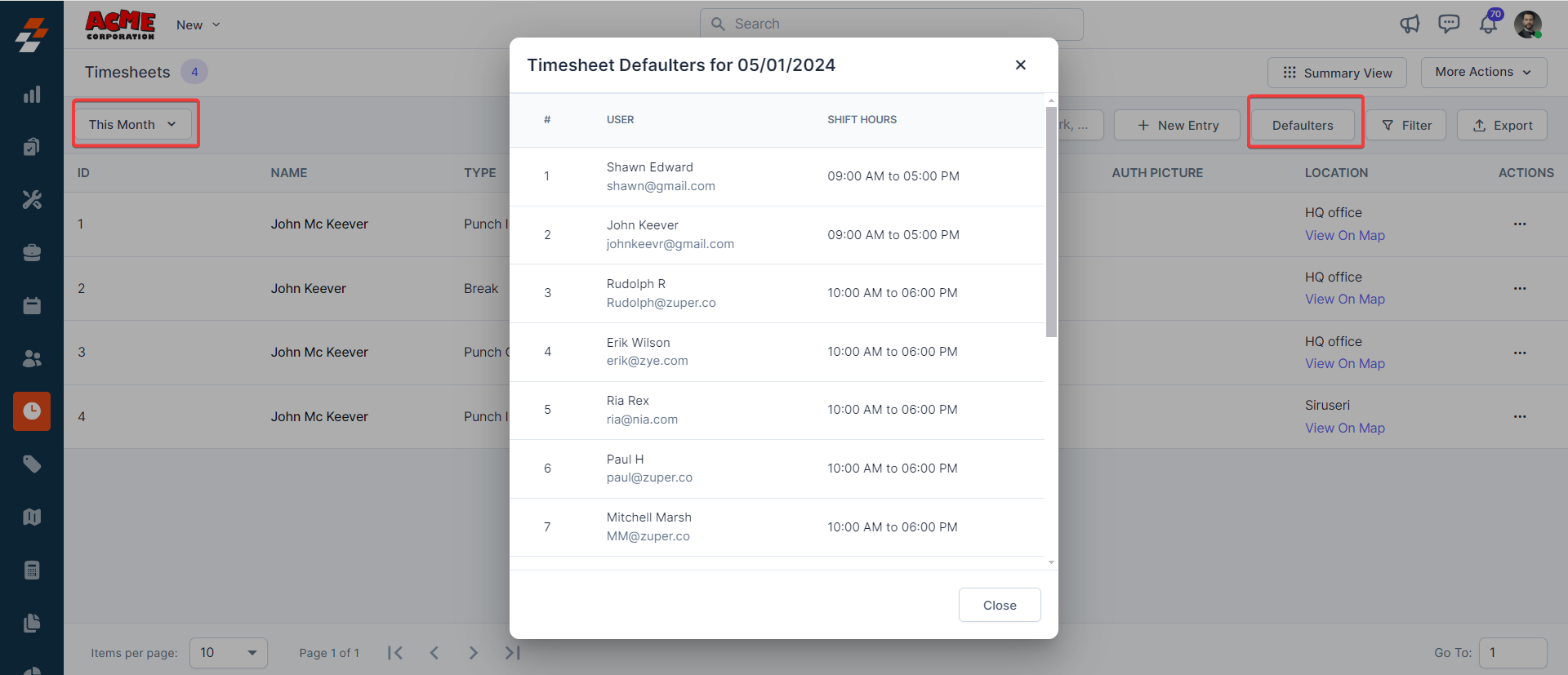Click the Defaulters button
1568x675 pixels.
tap(1303, 126)
